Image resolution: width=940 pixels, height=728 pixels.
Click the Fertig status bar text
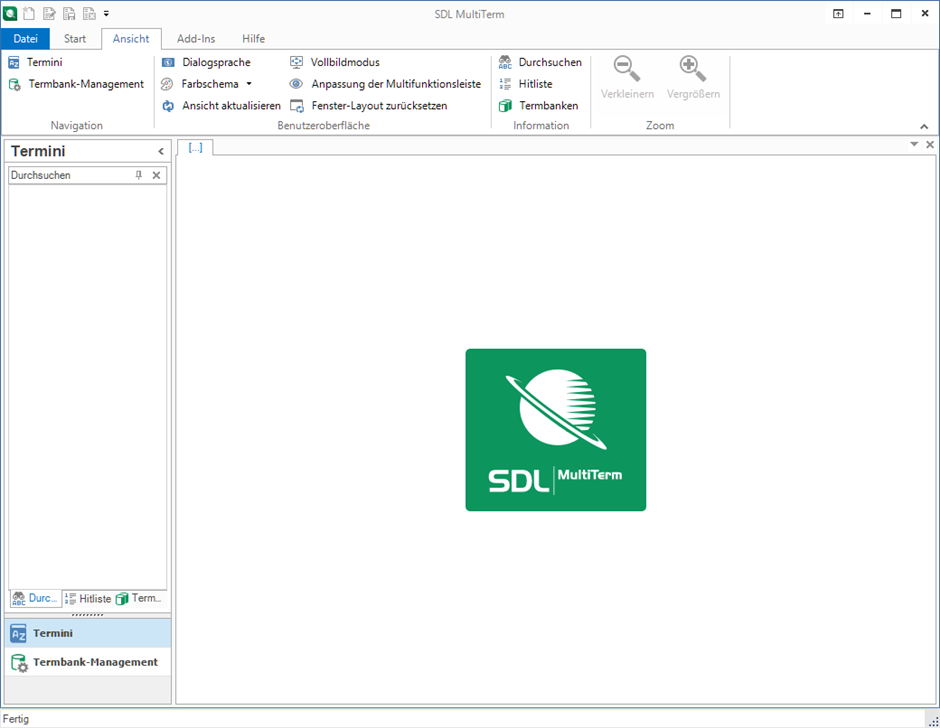[16, 718]
